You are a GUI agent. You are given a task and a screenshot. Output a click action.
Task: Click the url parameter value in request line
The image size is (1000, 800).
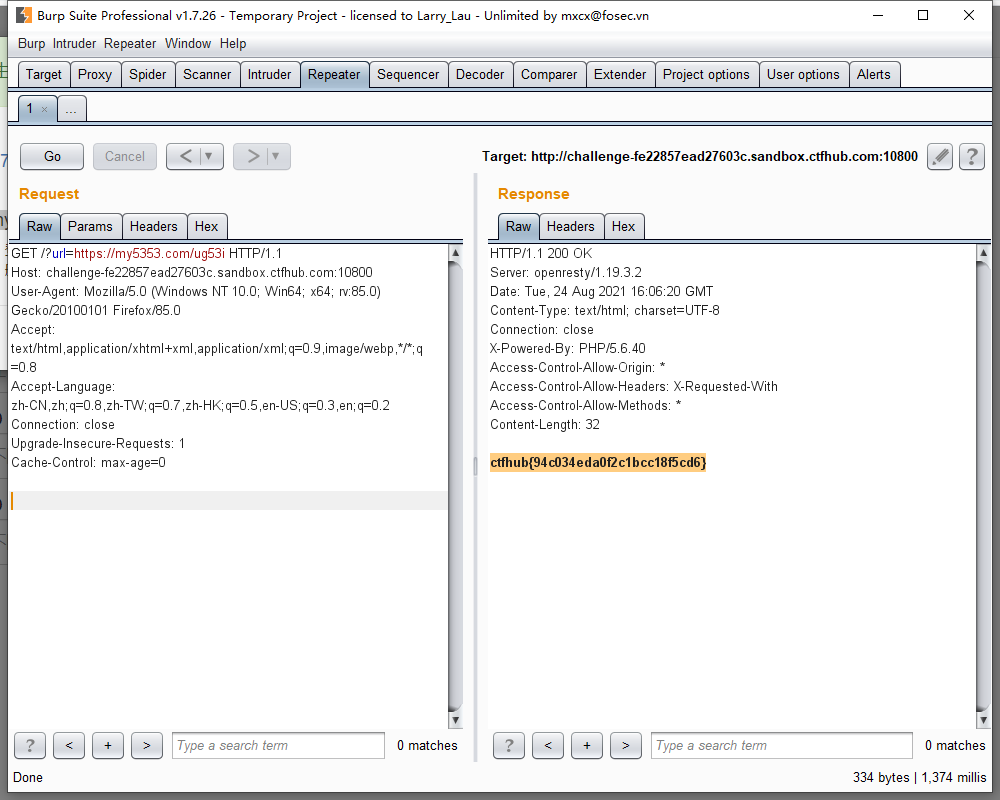pyautogui.click(x=149, y=253)
